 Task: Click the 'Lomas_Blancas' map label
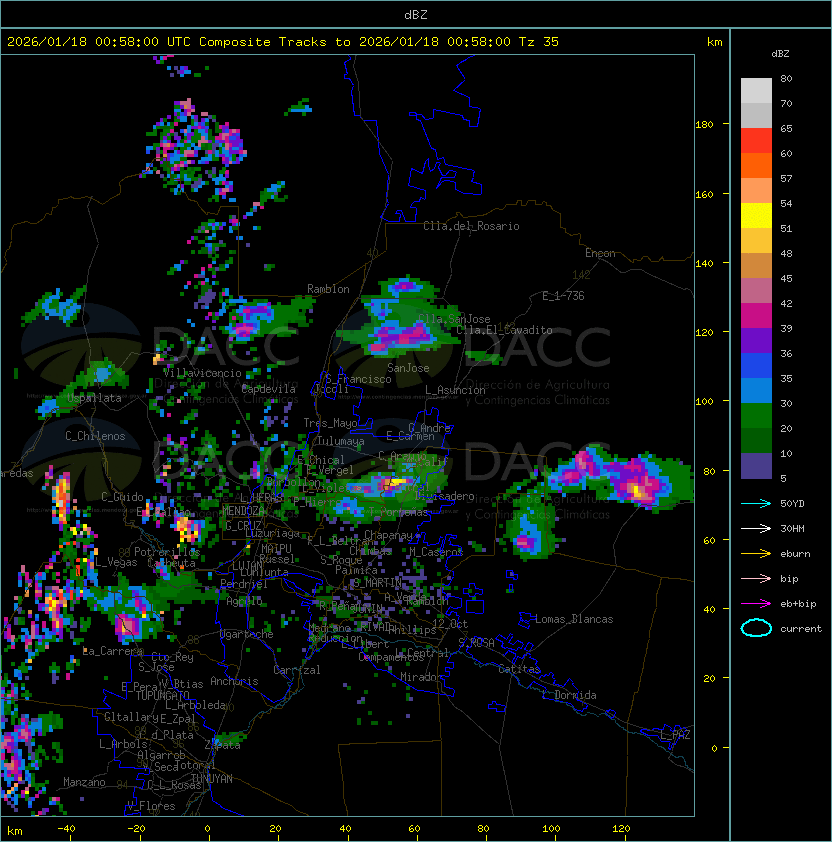click(574, 619)
